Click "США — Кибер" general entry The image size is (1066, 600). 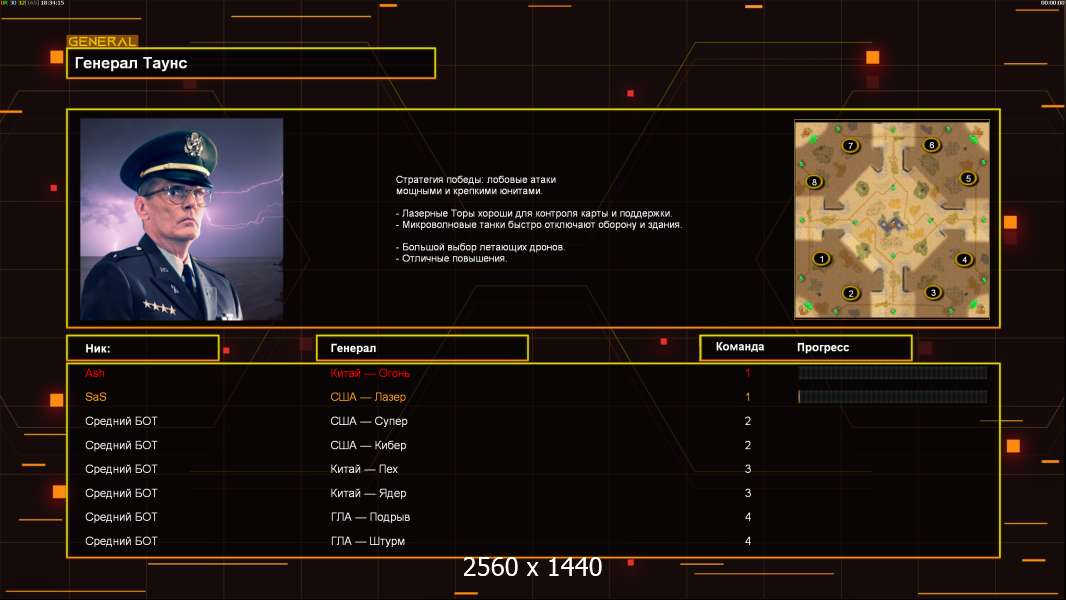tap(368, 445)
